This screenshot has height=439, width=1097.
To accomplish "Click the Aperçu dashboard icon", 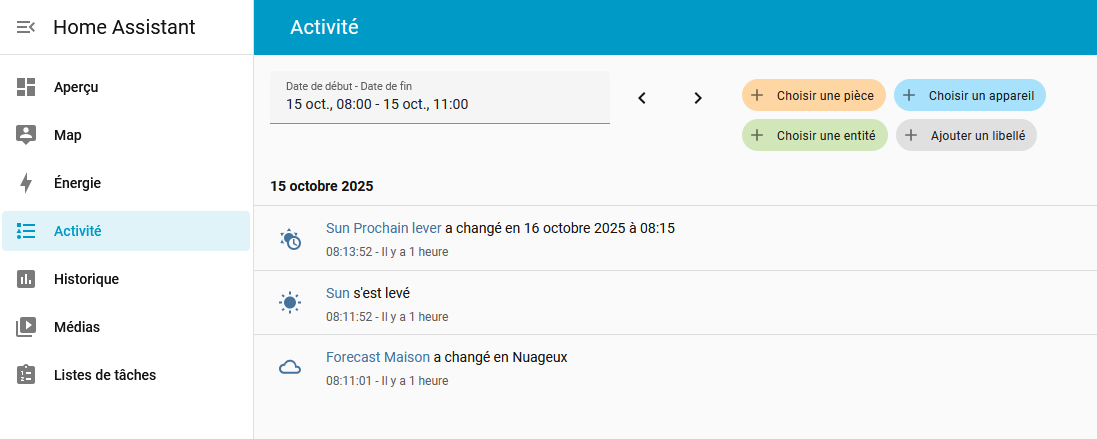I will pyautogui.click(x=27, y=87).
